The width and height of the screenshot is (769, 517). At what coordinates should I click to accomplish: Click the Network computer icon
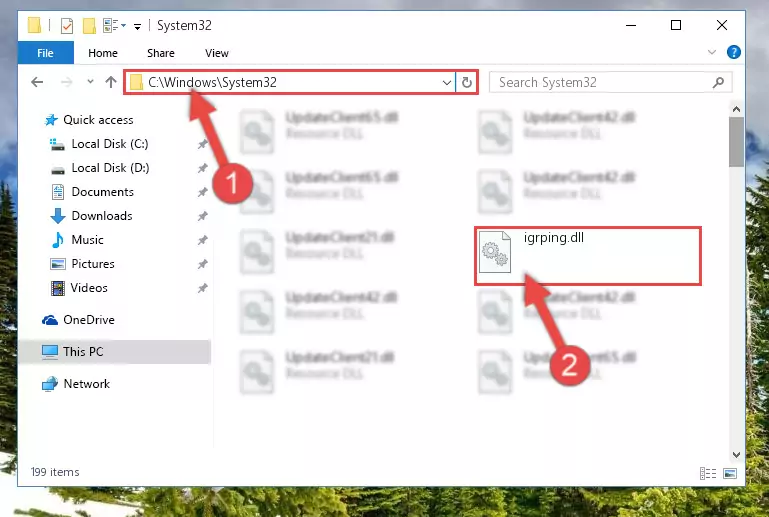click(x=50, y=384)
